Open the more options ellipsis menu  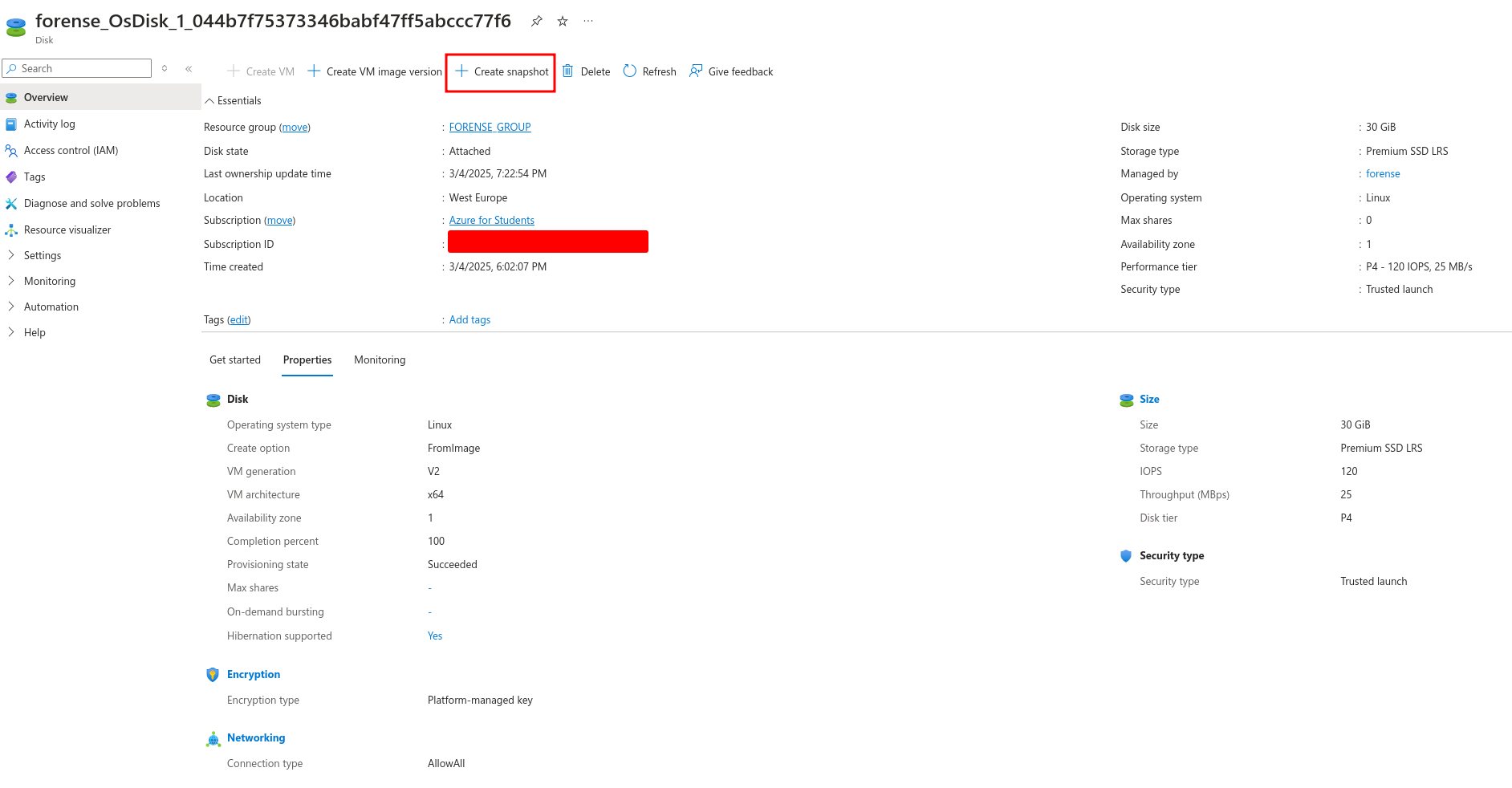[588, 22]
